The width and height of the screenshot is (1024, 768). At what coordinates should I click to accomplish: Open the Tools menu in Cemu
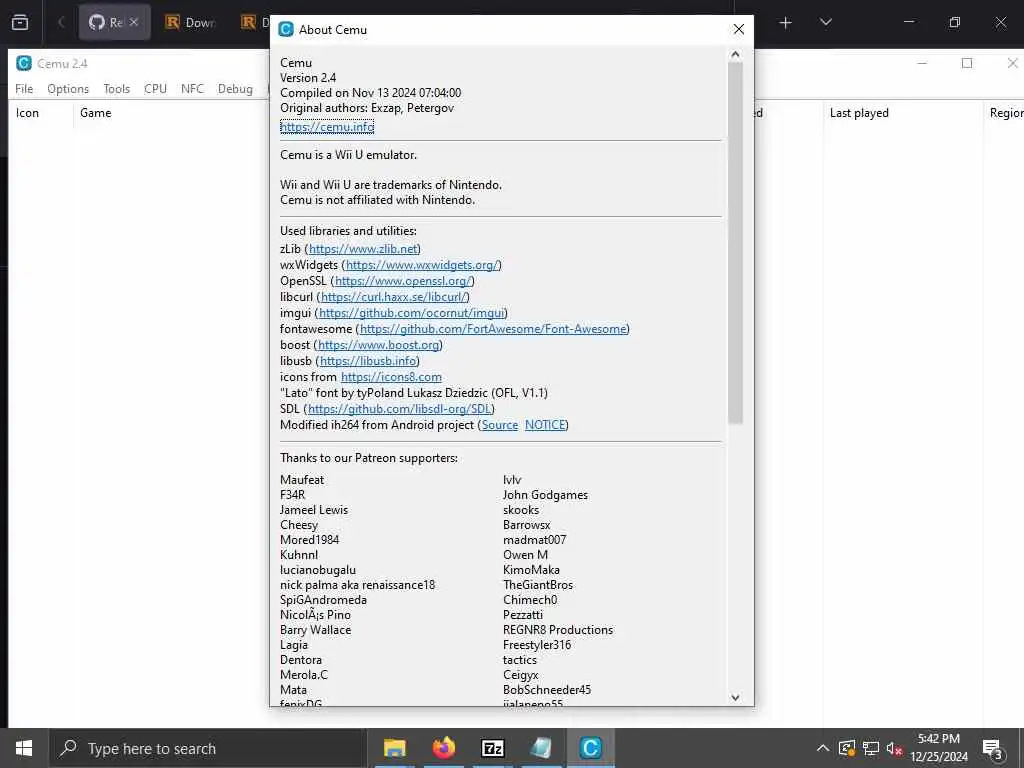pos(116,89)
